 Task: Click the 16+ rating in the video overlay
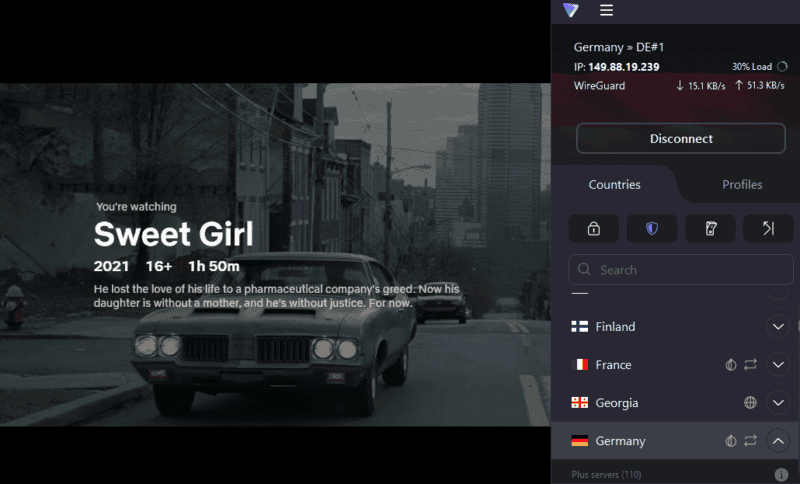159,266
